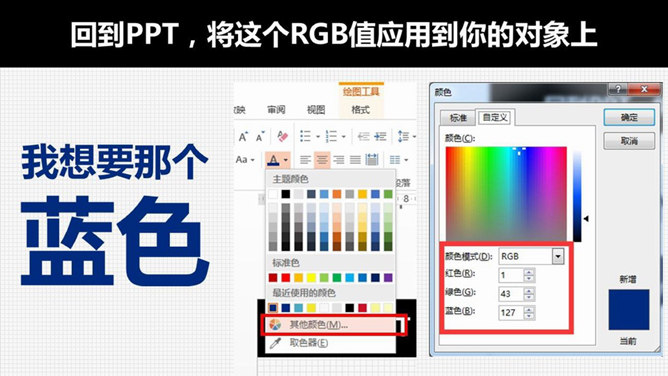This screenshot has width=668, height=376.
Task: Increase the red value with spinner
Action: click(x=529, y=272)
